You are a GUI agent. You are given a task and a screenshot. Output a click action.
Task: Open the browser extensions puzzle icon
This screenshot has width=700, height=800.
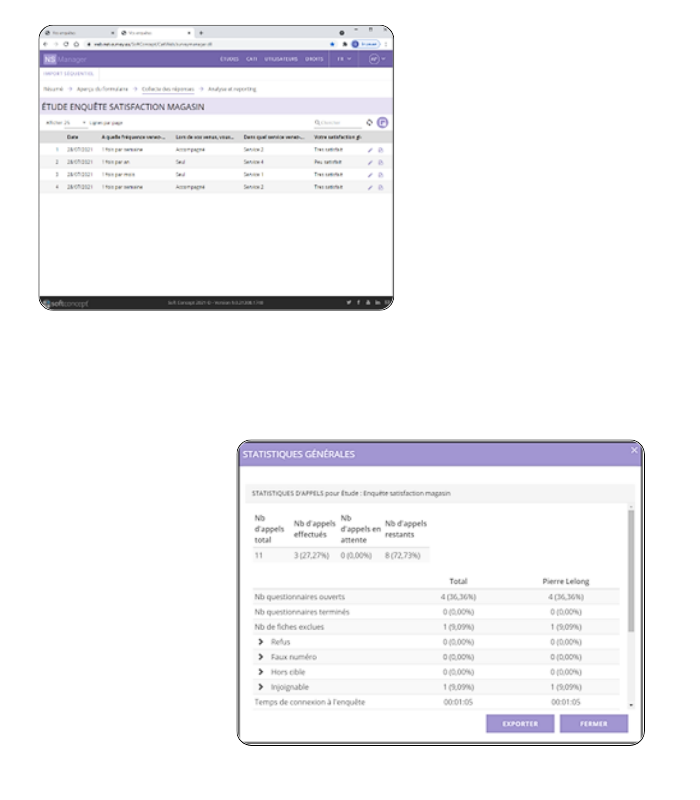tap(344, 44)
